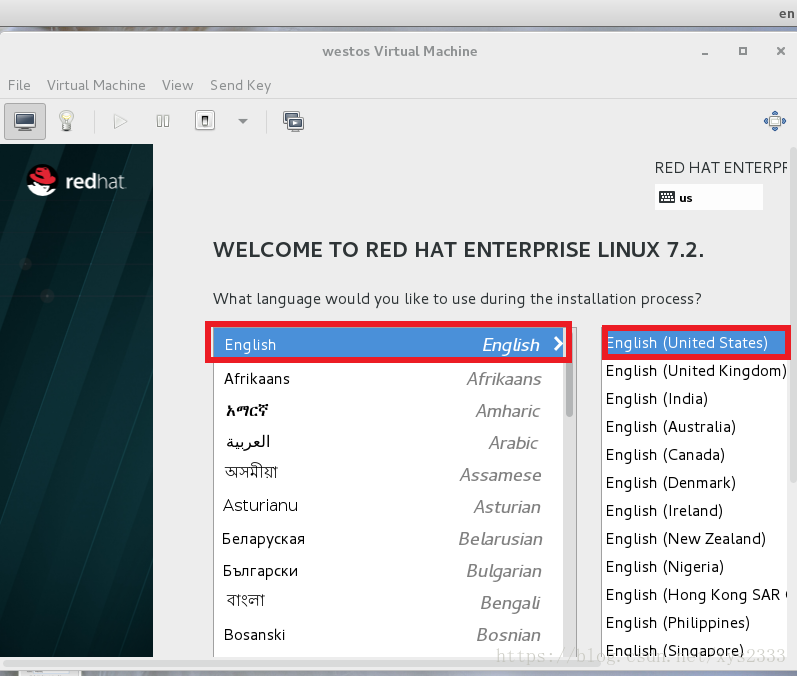Select Bengali language
This screenshot has height=676, width=797.
(x=389, y=602)
